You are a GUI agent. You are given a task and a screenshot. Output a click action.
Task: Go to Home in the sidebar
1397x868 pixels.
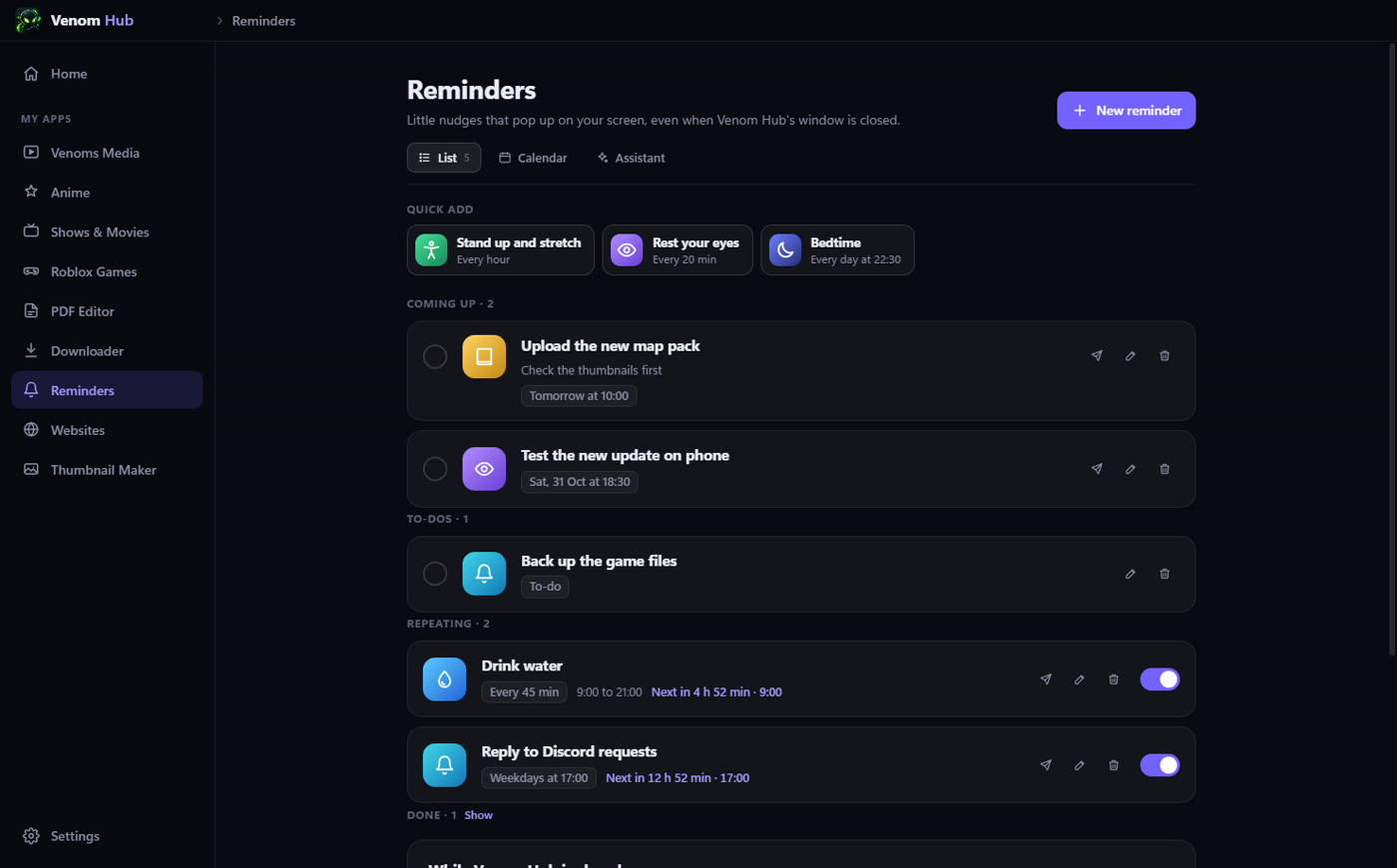(107, 74)
